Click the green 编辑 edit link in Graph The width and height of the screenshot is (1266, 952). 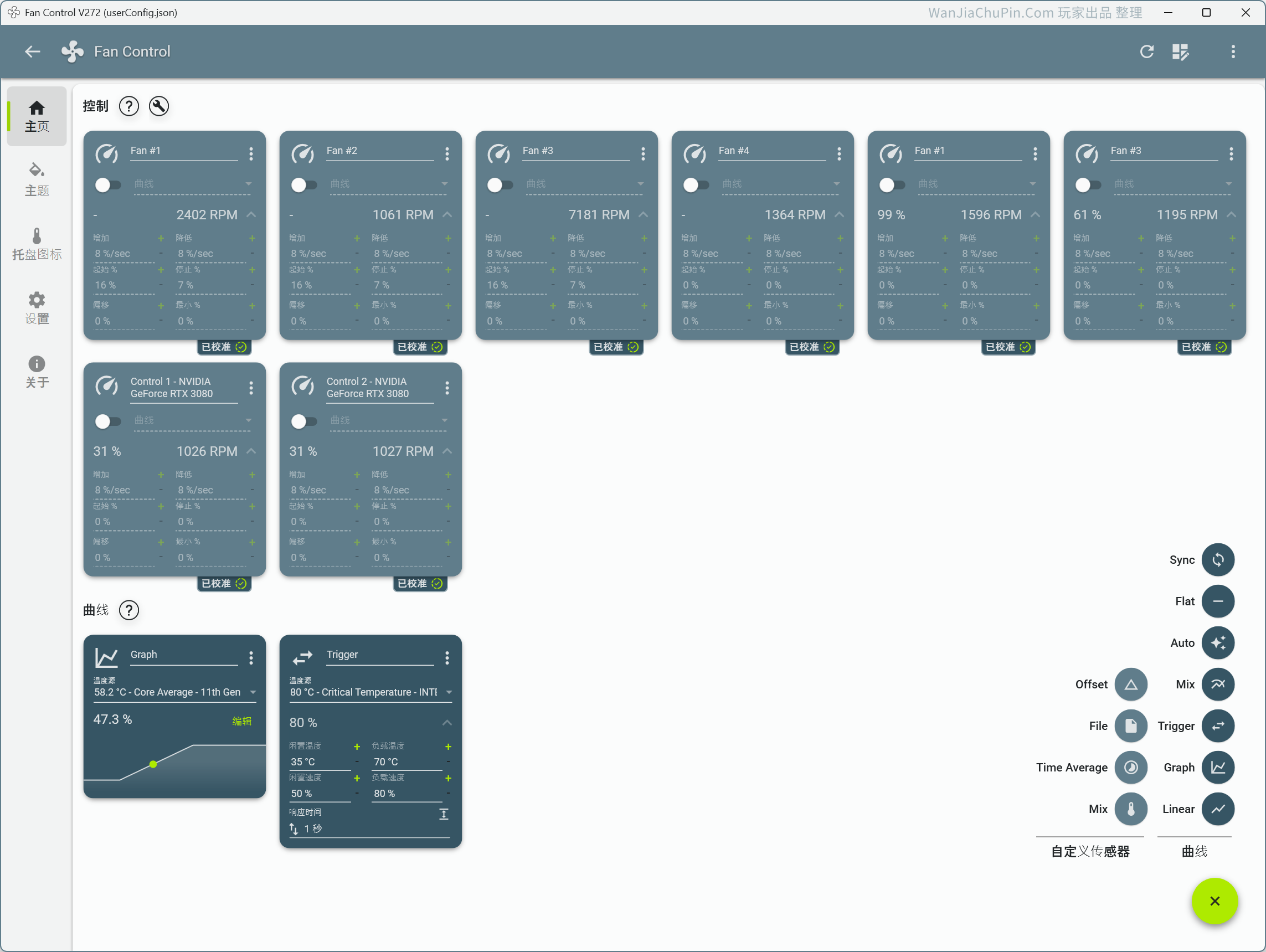point(241,721)
